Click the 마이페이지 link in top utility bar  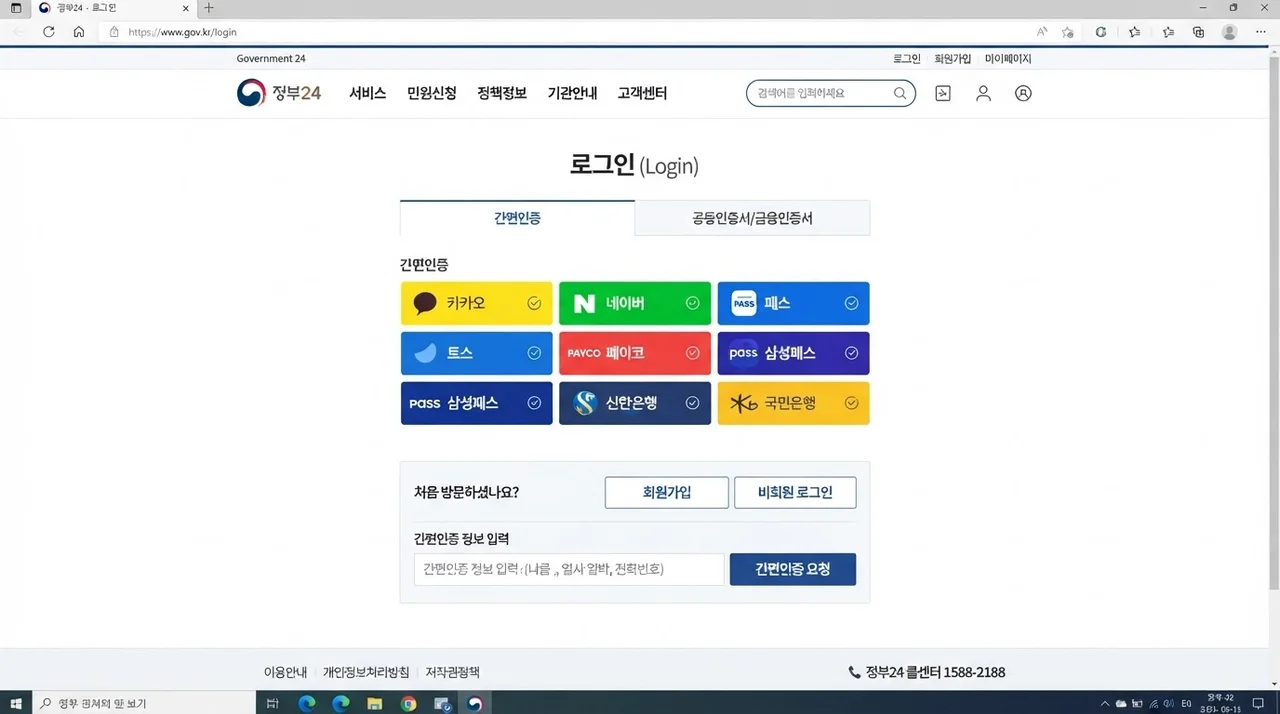pos(1008,59)
